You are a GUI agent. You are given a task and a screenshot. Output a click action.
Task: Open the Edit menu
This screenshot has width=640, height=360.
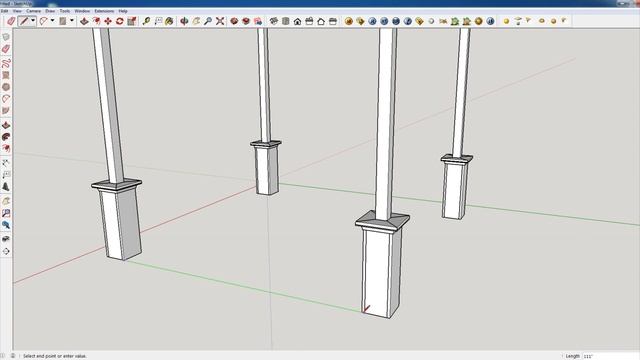pyautogui.click(x=4, y=11)
